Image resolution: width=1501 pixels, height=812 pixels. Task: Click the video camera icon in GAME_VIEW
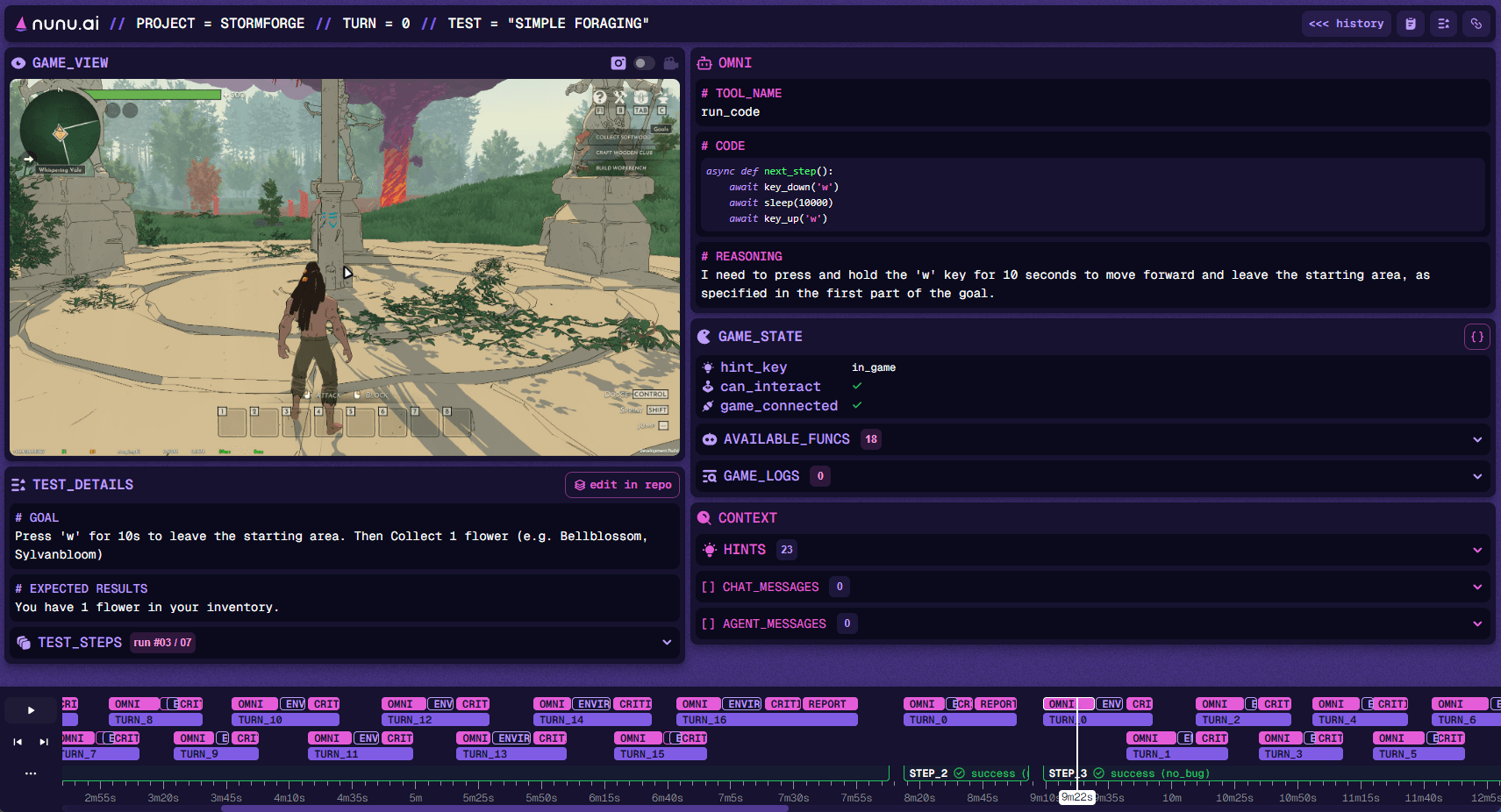(671, 63)
